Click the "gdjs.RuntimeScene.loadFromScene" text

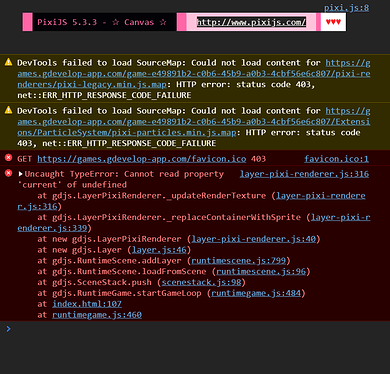coord(129,272)
